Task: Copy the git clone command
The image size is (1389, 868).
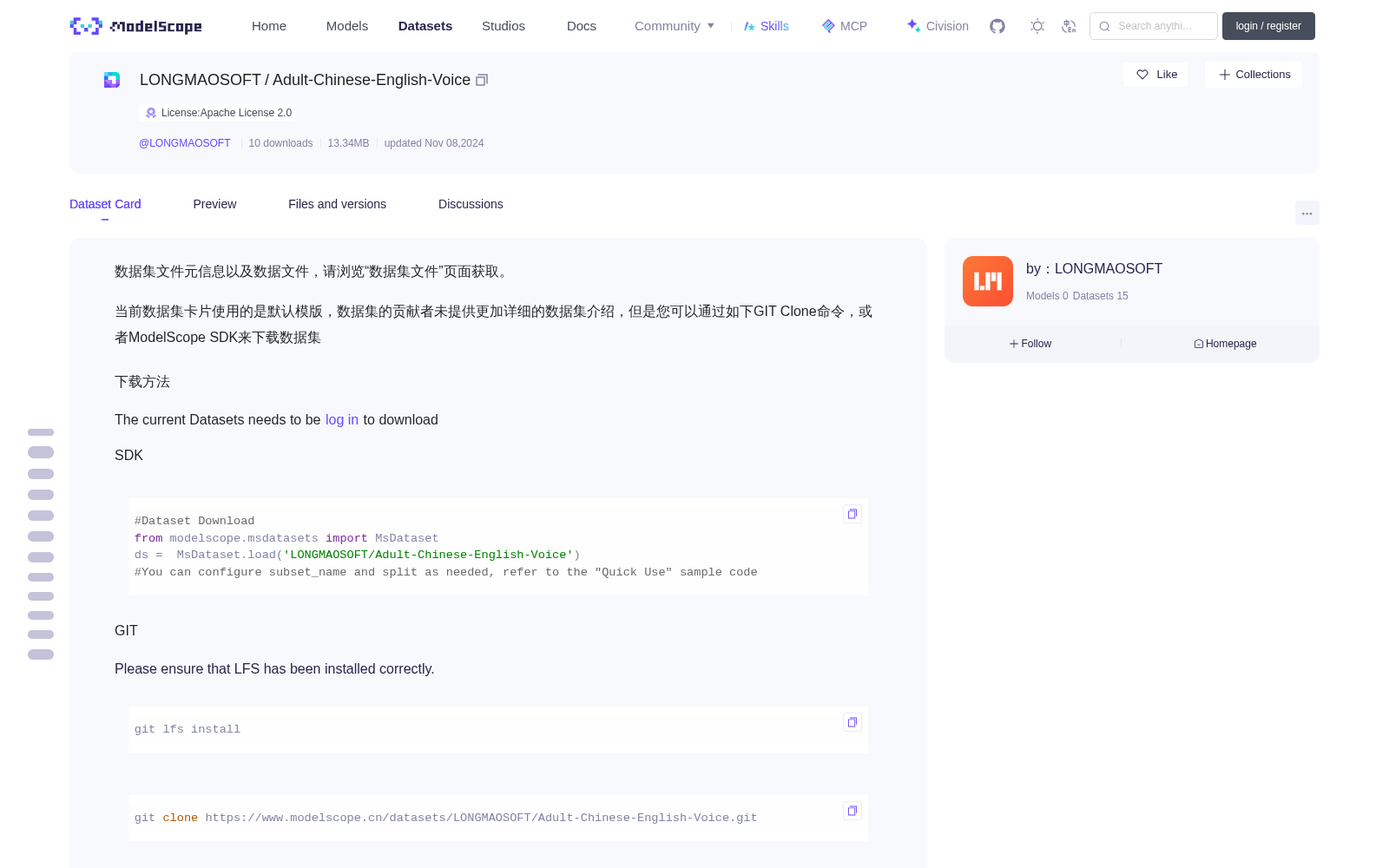Action: (x=852, y=811)
